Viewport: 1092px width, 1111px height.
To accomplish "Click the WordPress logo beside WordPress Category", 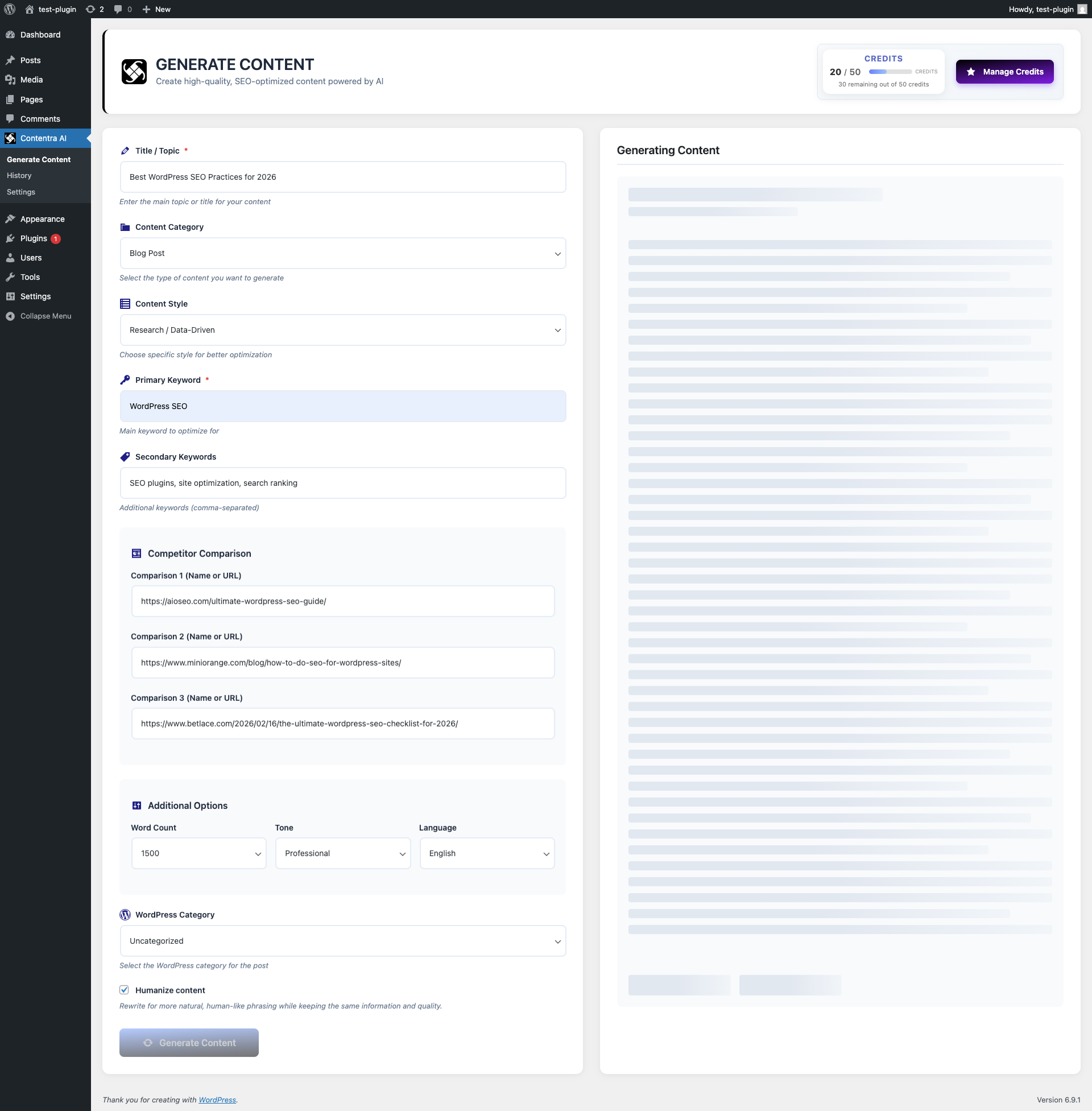I will (x=125, y=915).
